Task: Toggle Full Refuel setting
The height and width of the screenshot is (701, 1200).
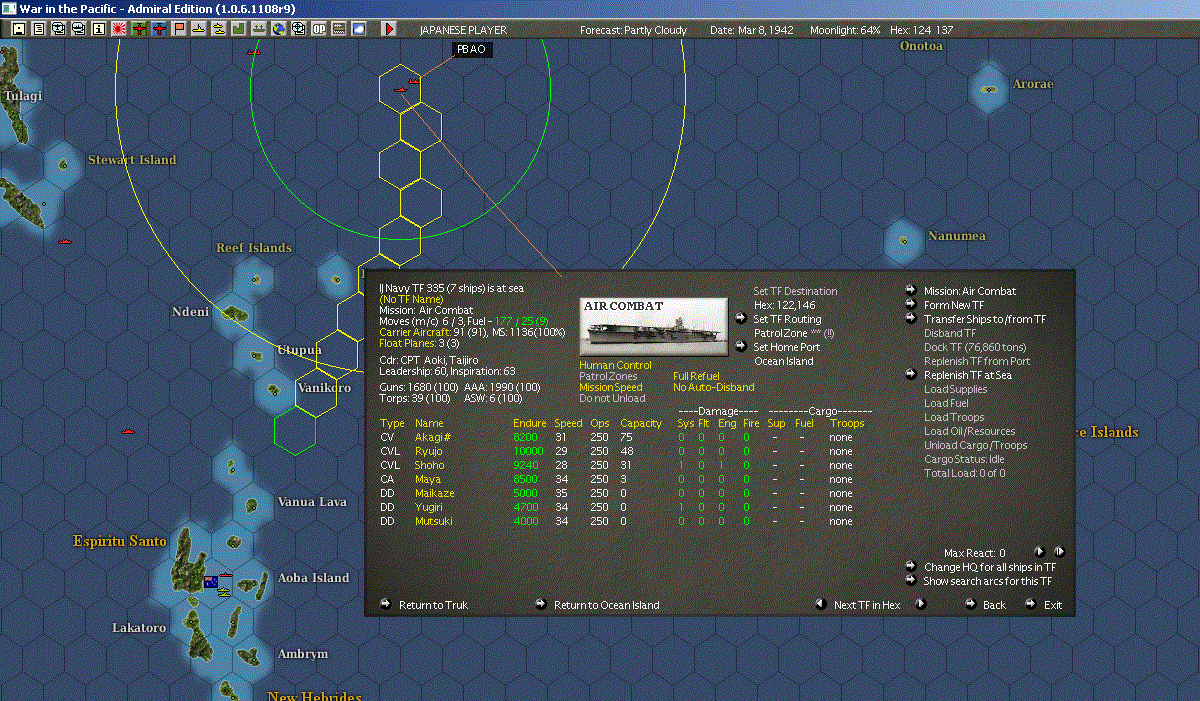Action: pyautogui.click(x=696, y=376)
